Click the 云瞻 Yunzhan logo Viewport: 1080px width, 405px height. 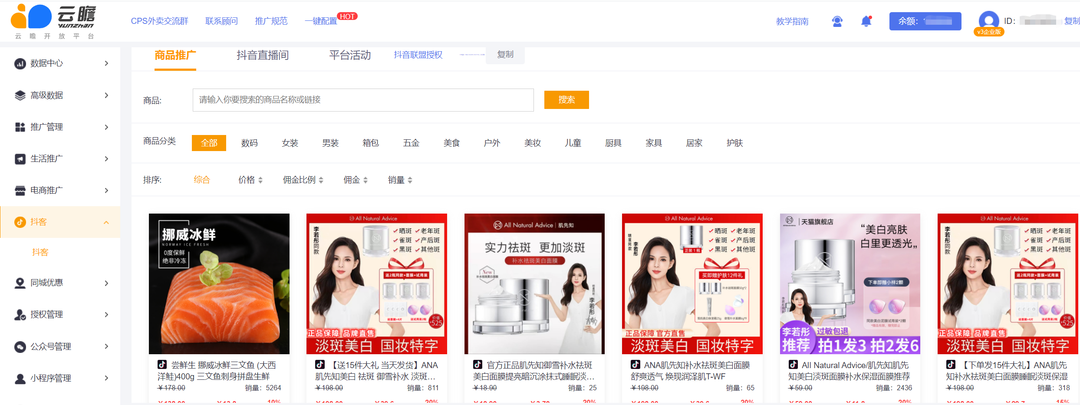tap(54, 21)
